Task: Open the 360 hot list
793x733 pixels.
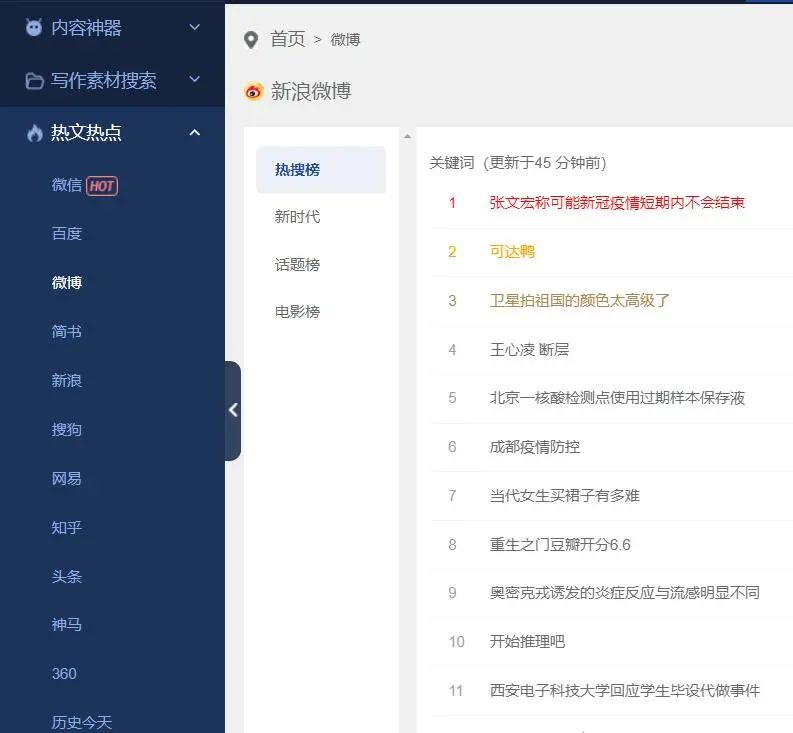Action: click(x=64, y=674)
